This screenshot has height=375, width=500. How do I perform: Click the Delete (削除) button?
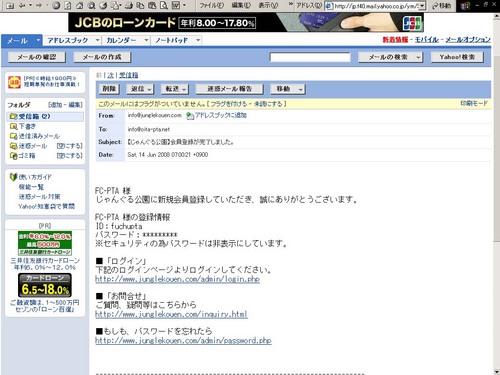pos(109,89)
